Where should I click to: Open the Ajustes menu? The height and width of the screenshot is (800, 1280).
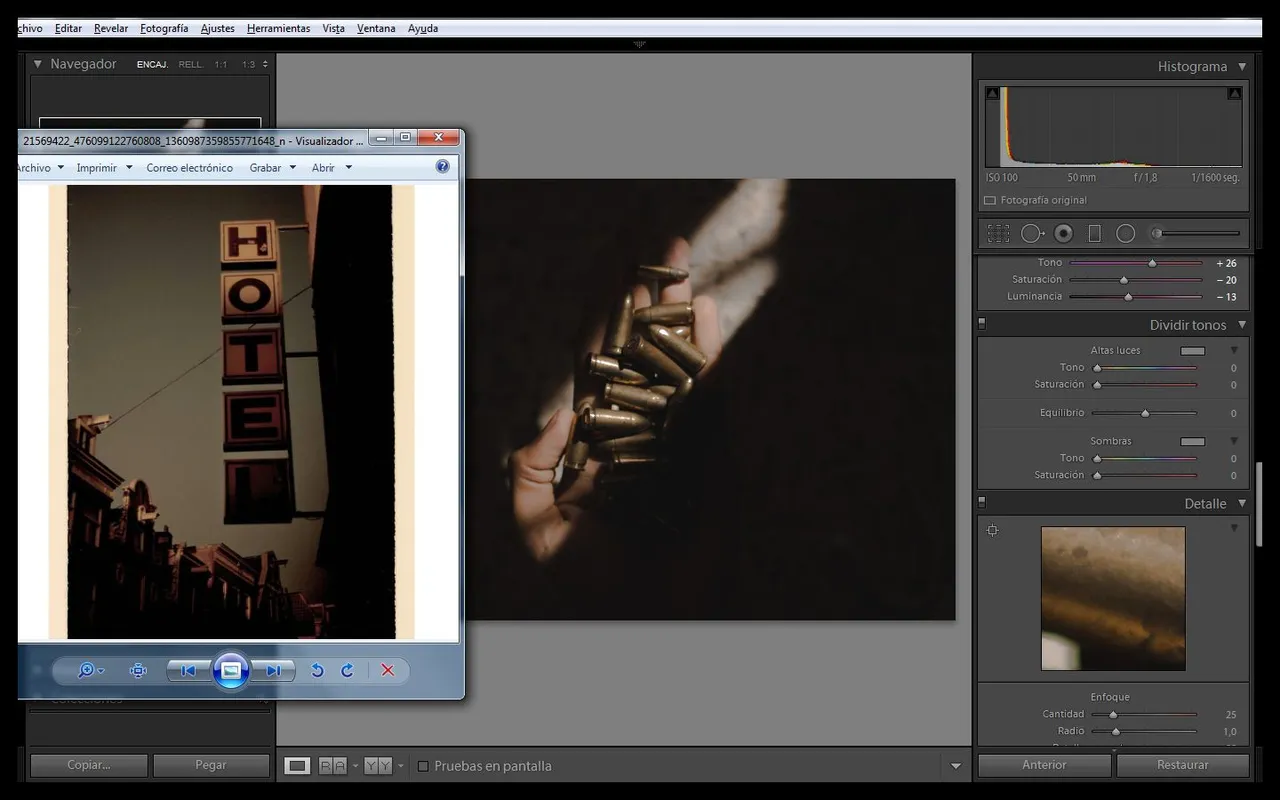(217, 28)
